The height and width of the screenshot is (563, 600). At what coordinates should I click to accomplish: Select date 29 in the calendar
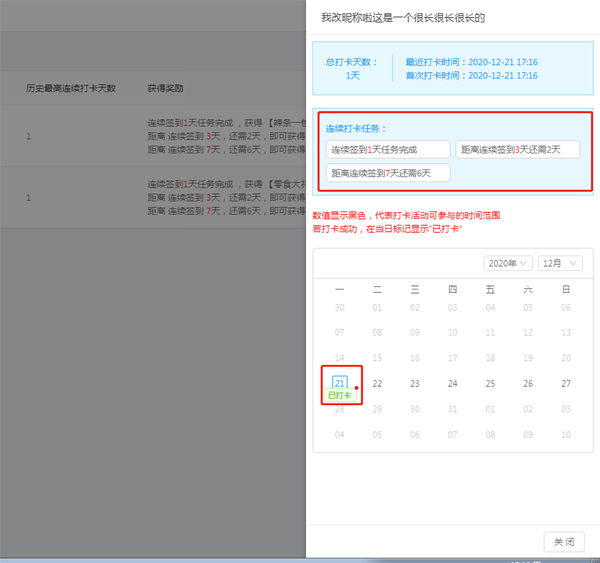pos(377,409)
